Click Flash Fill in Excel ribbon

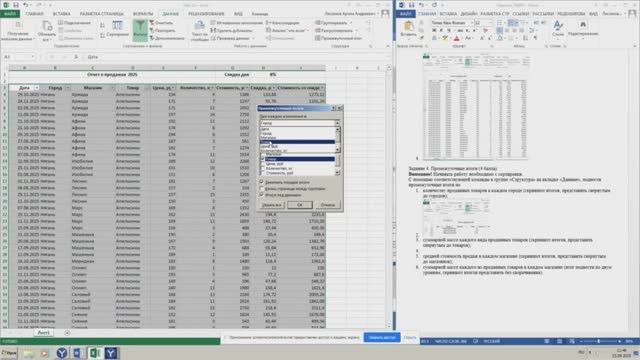(236, 23)
